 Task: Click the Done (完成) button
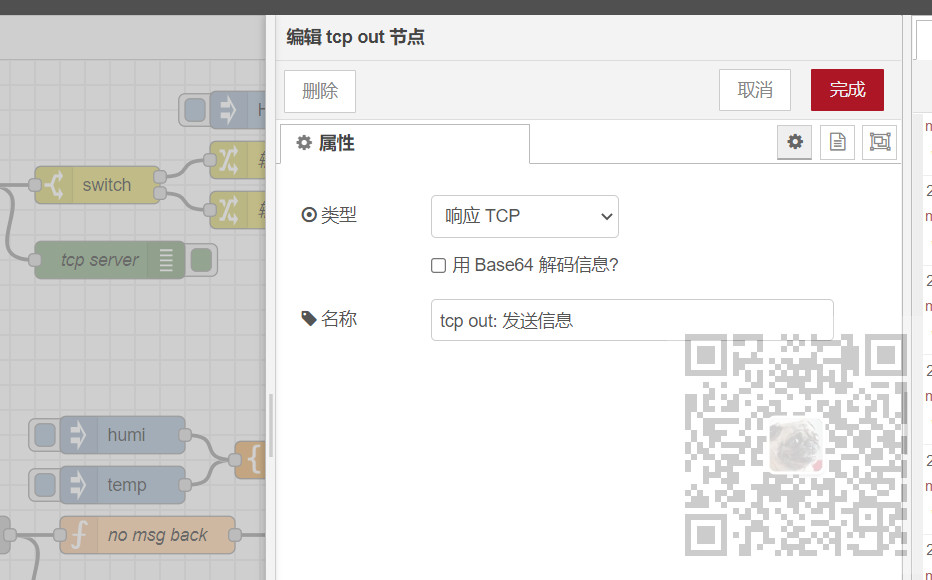point(847,90)
